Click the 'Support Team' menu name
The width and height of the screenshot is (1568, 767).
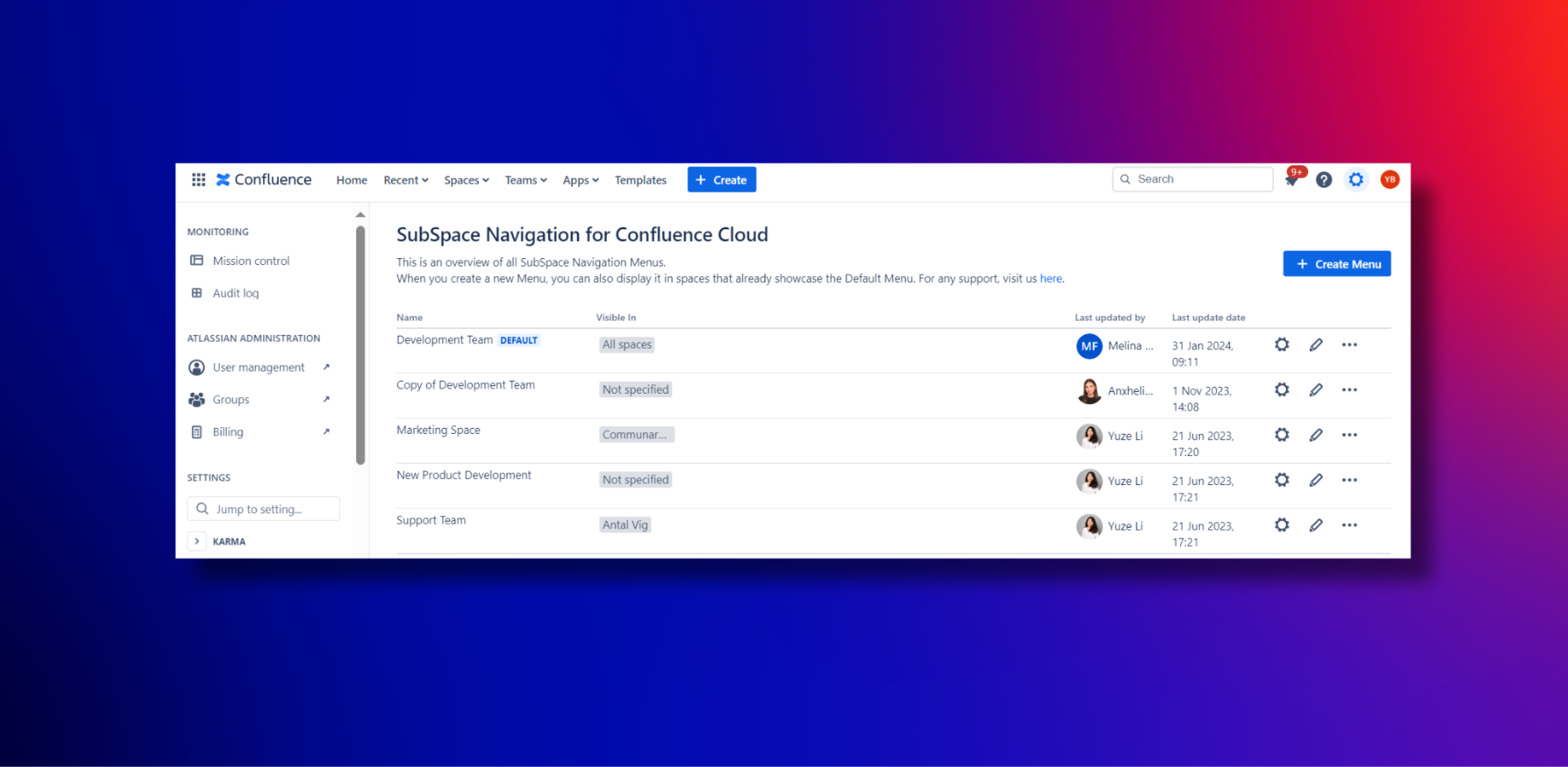431,521
